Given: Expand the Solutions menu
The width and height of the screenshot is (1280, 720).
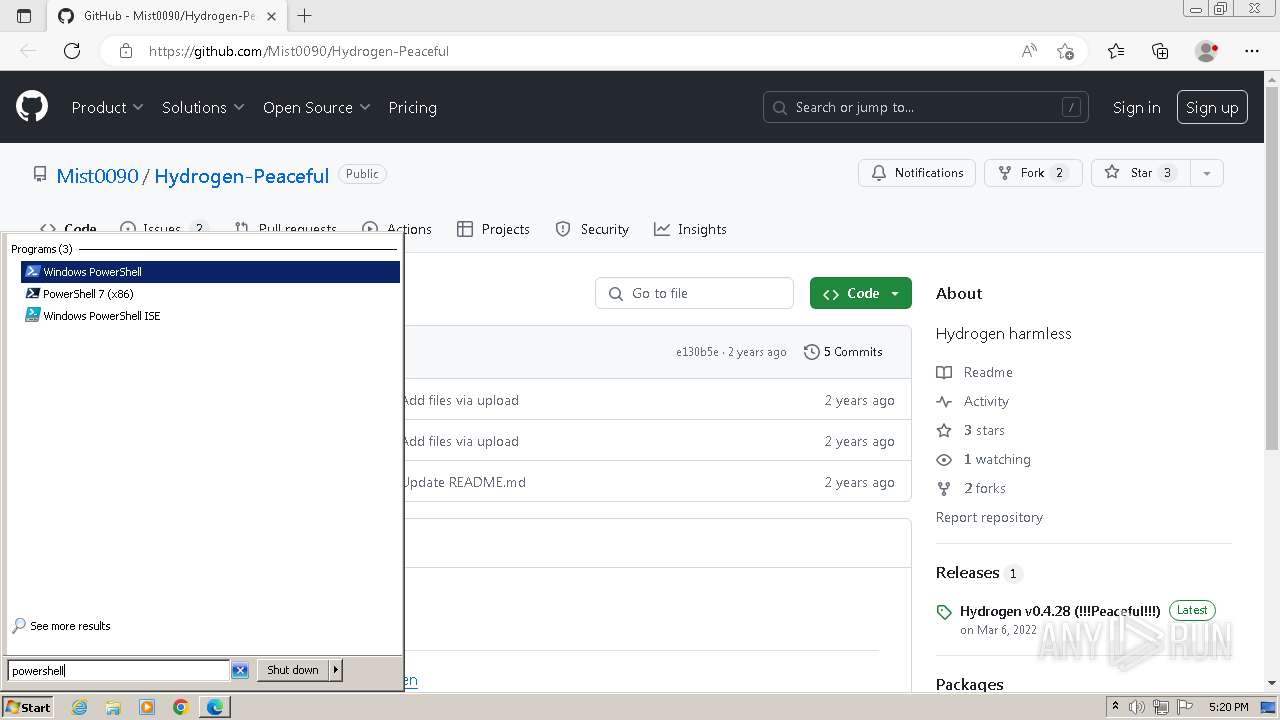Looking at the screenshot, I should [203, 107].
